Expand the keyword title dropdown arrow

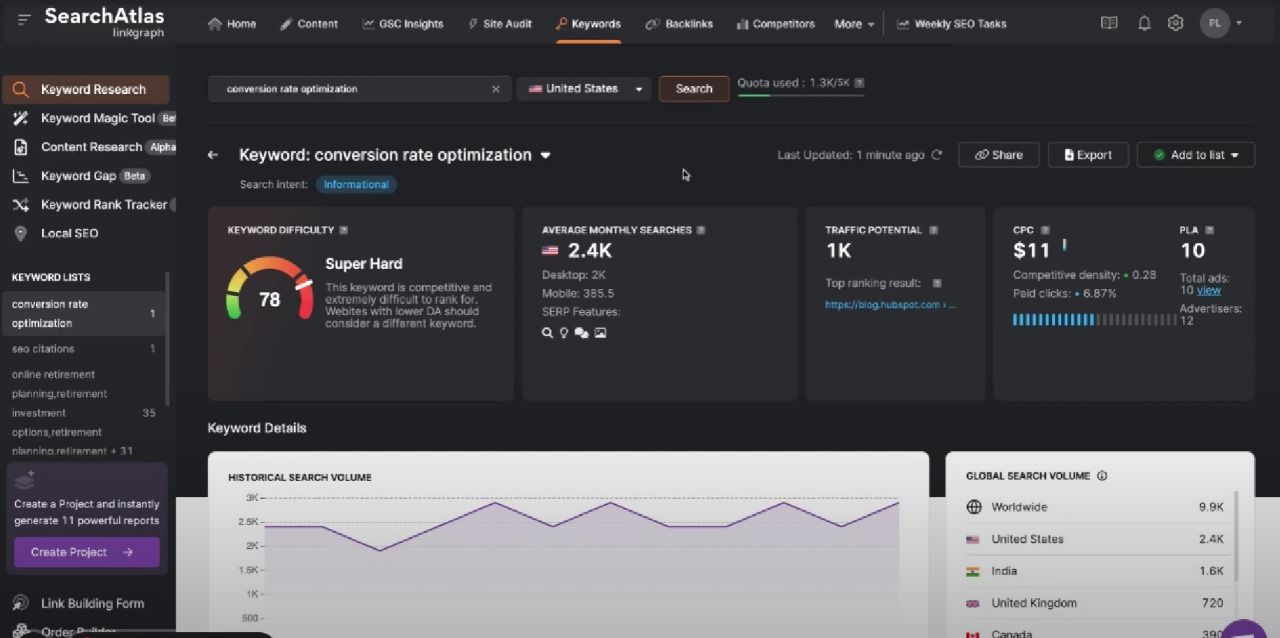pyautogui.click(x=545, y=155)
